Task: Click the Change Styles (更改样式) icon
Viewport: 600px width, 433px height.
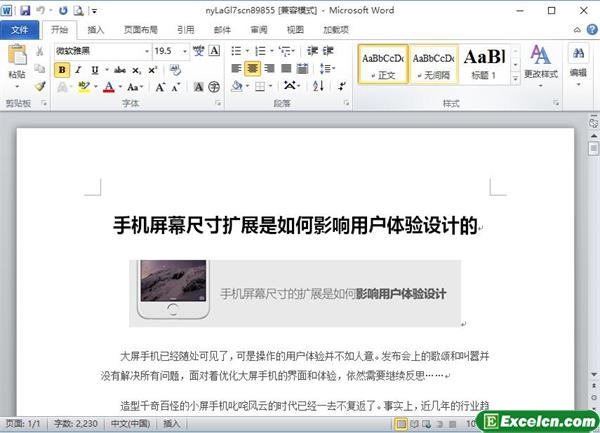Action: [540, 60]
